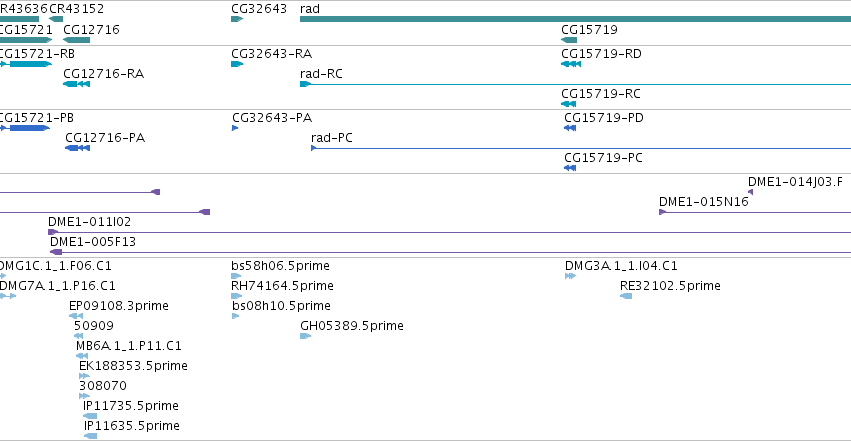Click the IP11635.5prime EST glyph
The width and height of the screenshot is (851, 441).
[x=91, y=436]
